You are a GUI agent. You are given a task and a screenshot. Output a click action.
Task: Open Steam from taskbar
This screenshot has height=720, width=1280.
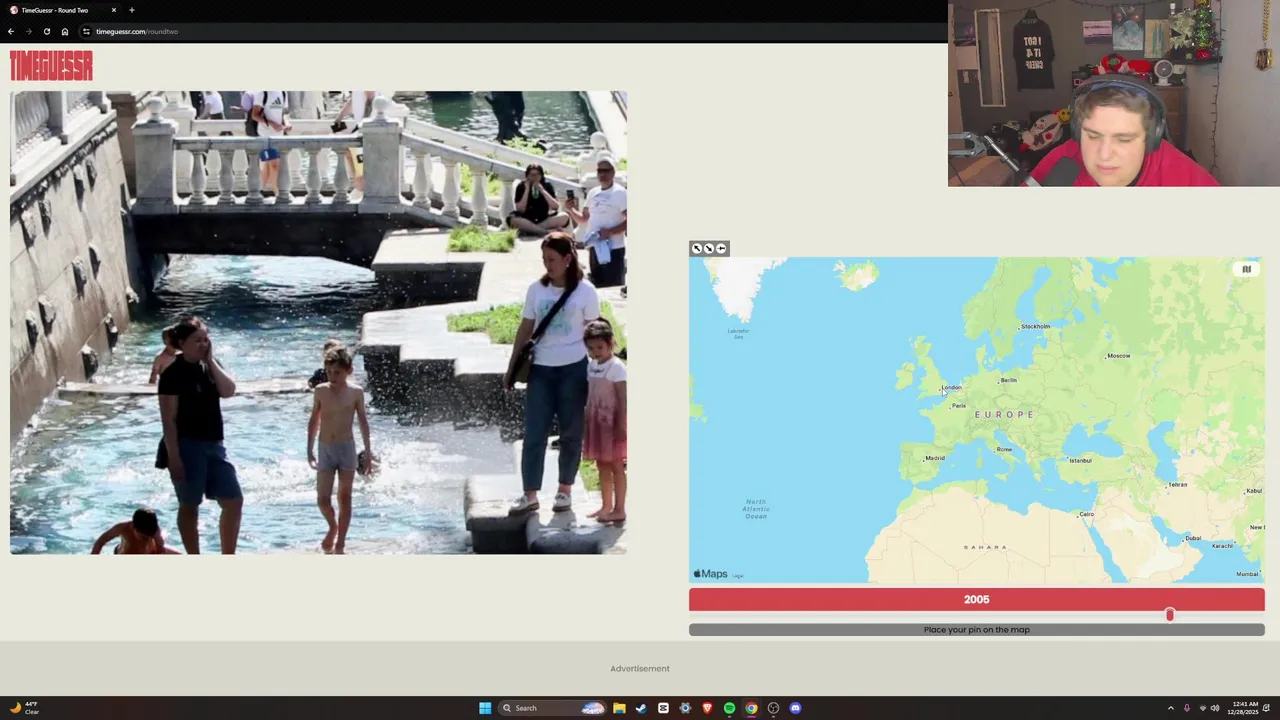click(641, 708)
